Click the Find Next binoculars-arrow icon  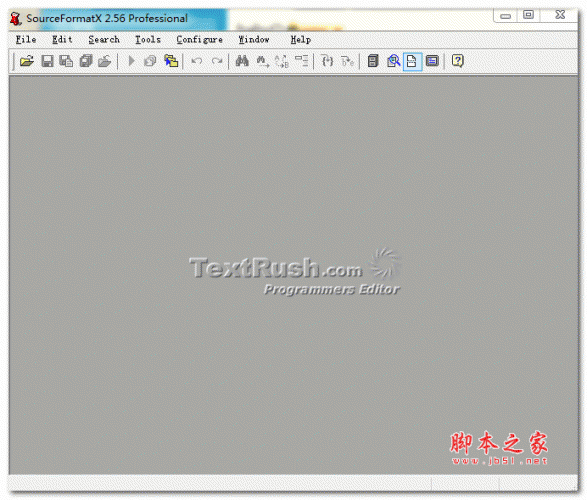point(262,61)
